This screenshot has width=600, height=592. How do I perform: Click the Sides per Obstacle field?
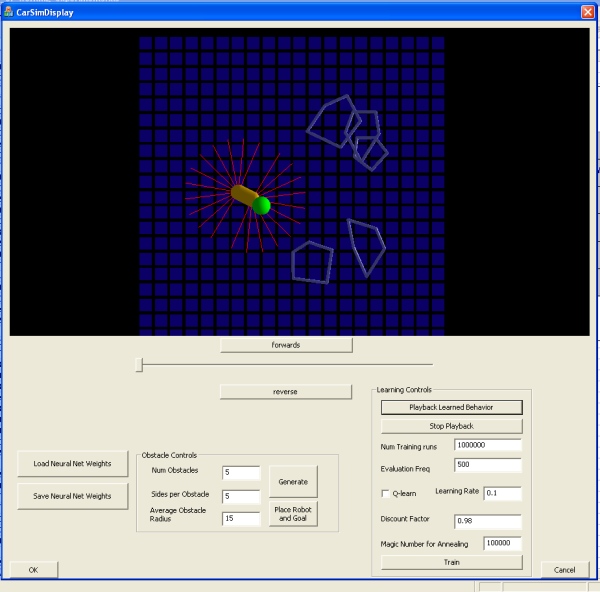tap(241, 496)
